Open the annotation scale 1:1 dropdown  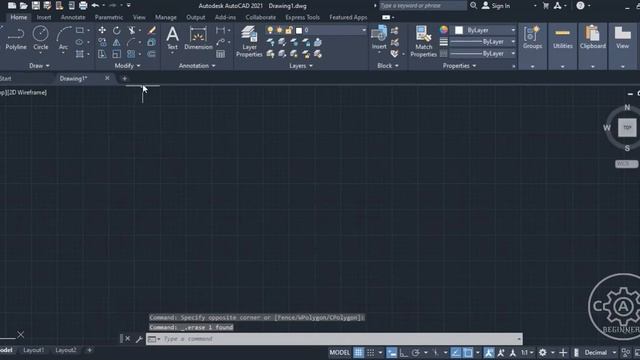pyautogui.click(x=527, y=353)
